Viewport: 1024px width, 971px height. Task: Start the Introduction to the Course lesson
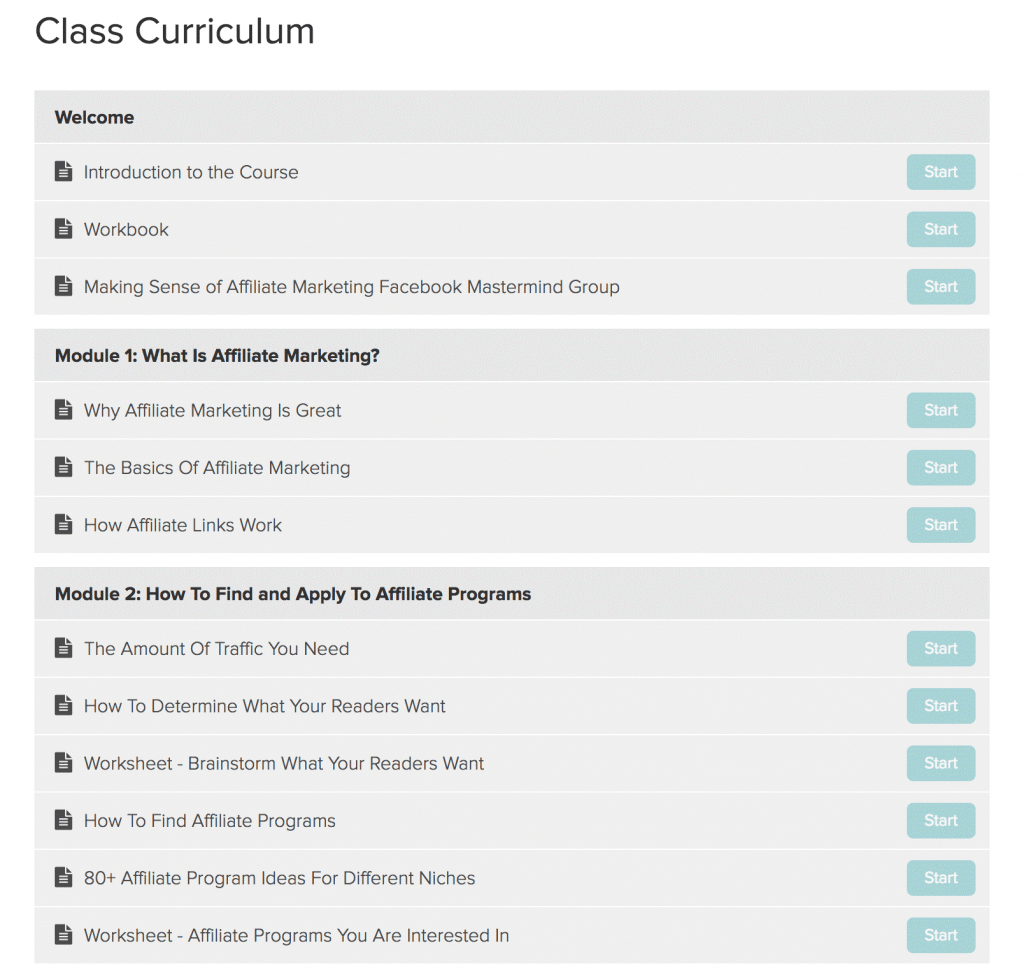click(x=940, y=172)
